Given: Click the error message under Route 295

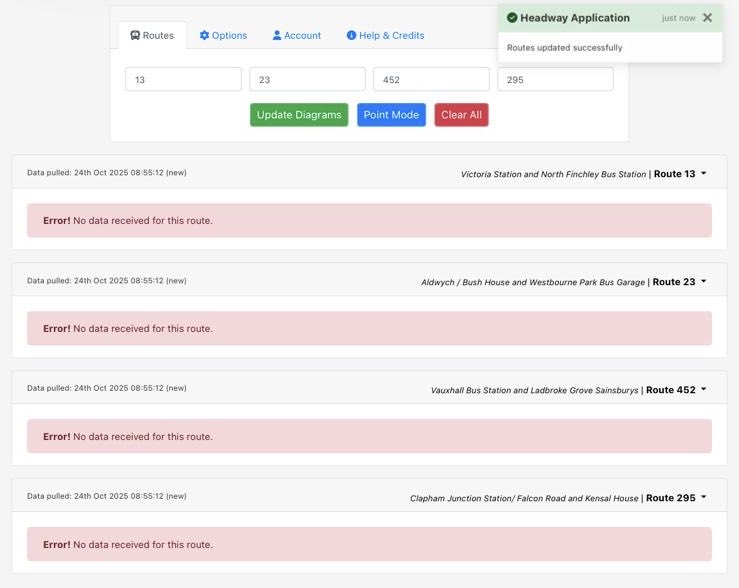Looking at the screenshot, I should 369,544.
